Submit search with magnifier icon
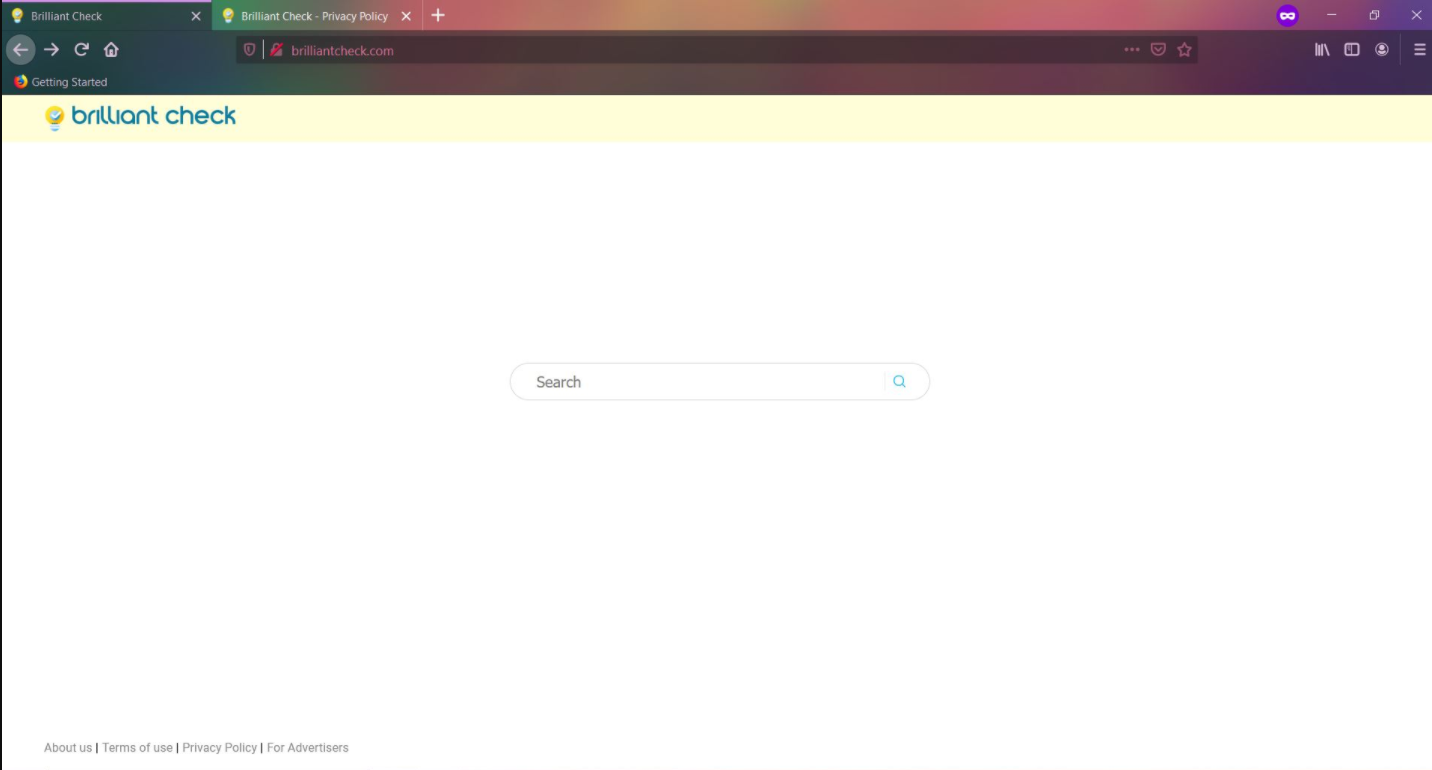Image resolution: width=1432 pixels, height=770 pixels. [x=900, y=381]
